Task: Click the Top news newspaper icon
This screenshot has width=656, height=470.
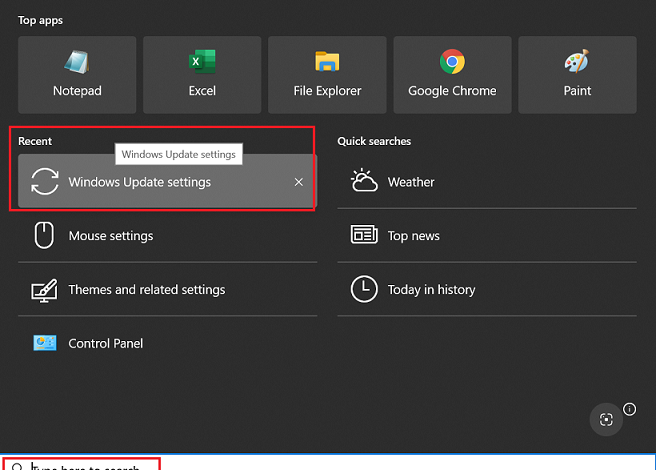Action: 364,236
